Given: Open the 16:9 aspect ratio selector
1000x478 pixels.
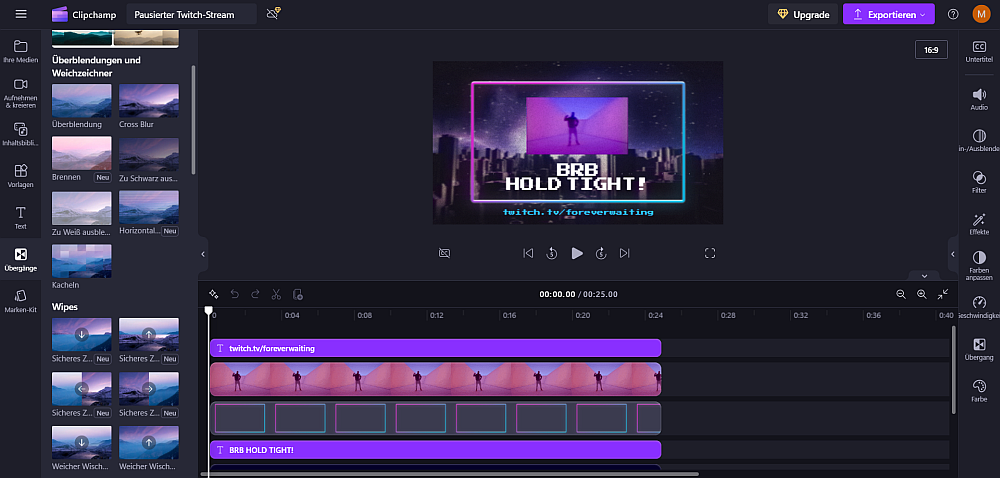Looking at the screenshot, I should (931, 50).
